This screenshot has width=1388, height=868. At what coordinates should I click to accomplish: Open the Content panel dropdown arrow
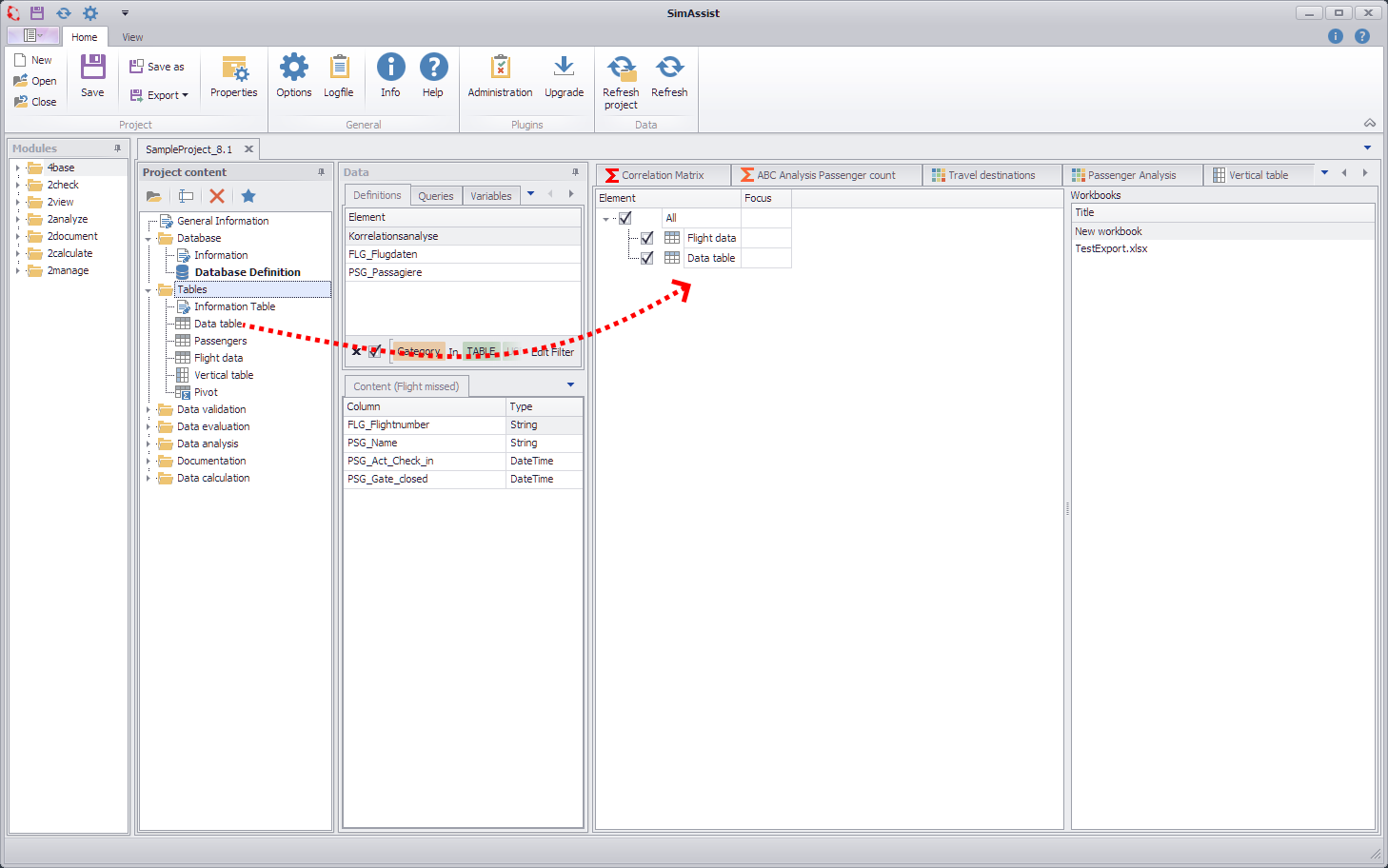click(x=570, y=385)
